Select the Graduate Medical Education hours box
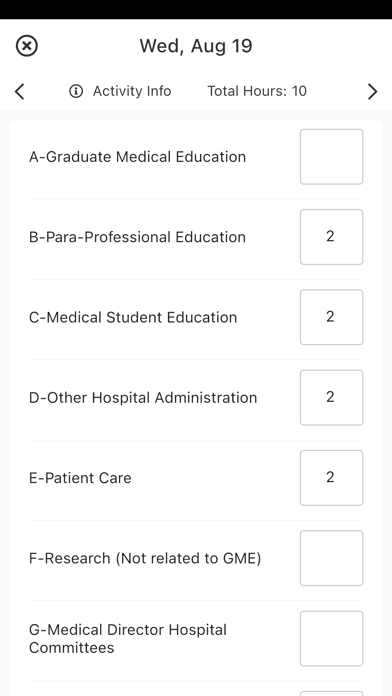The height and width of the screenshot is (696, 392). pyautogui.click(x=332, y=157)
